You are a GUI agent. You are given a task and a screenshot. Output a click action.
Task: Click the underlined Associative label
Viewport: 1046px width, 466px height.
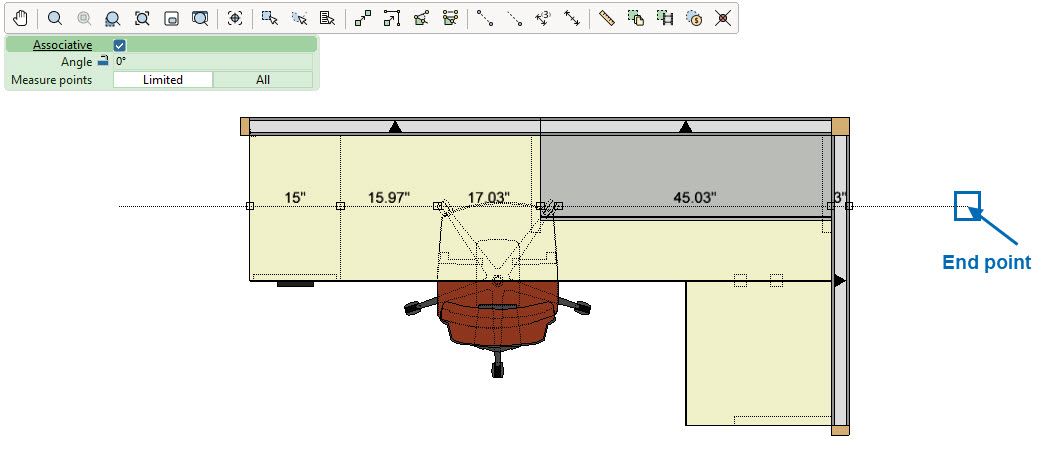pyautogui.click(x=63, y=45)
